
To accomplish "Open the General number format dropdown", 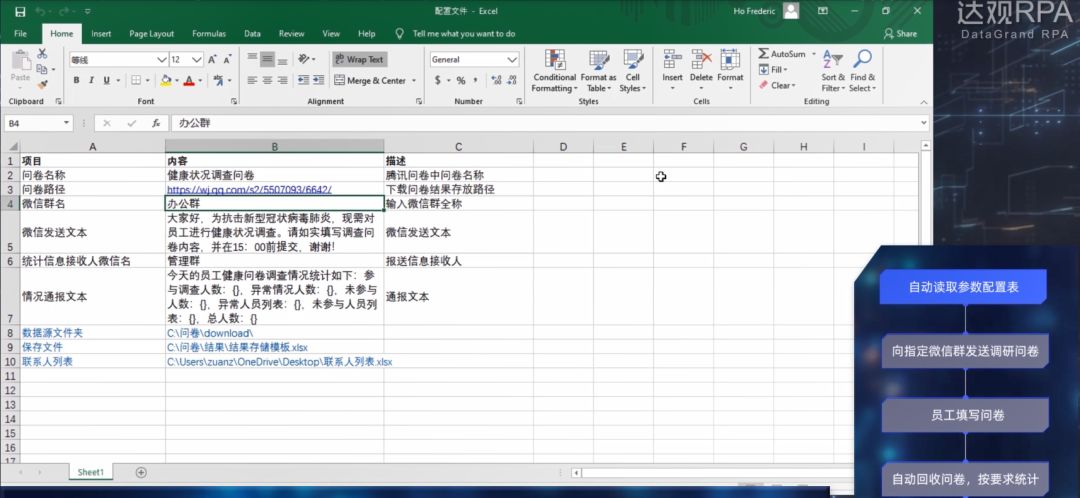I will point(512,60).
